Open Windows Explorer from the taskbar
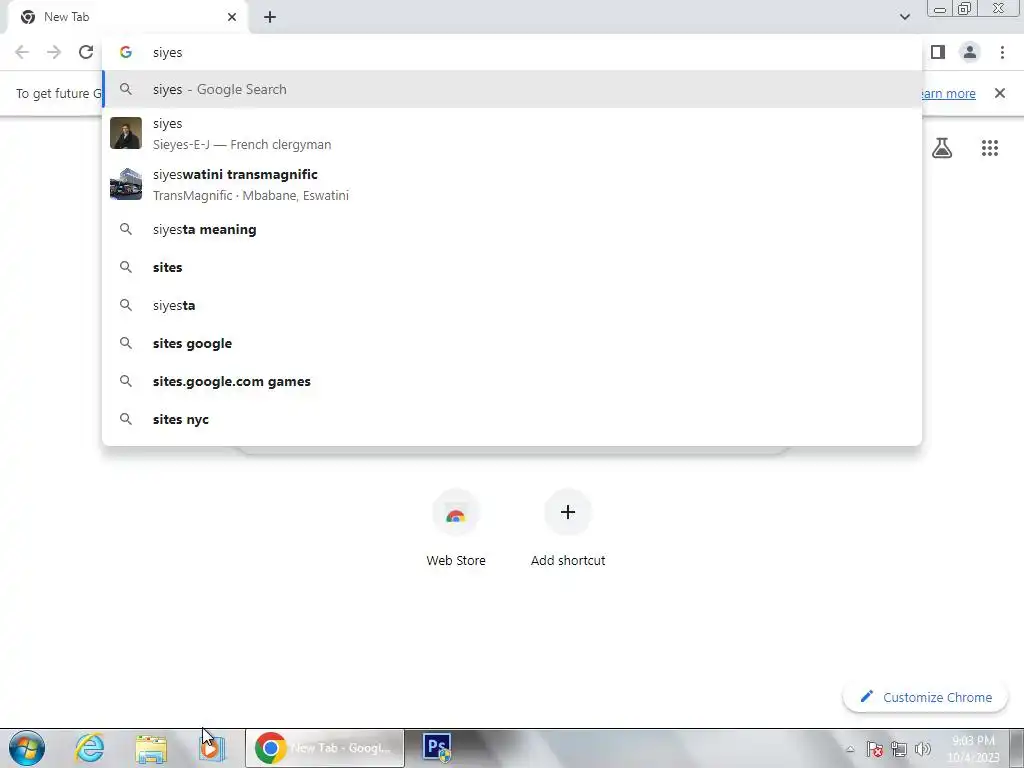1024x768 pixels. (x=151, y=748)
